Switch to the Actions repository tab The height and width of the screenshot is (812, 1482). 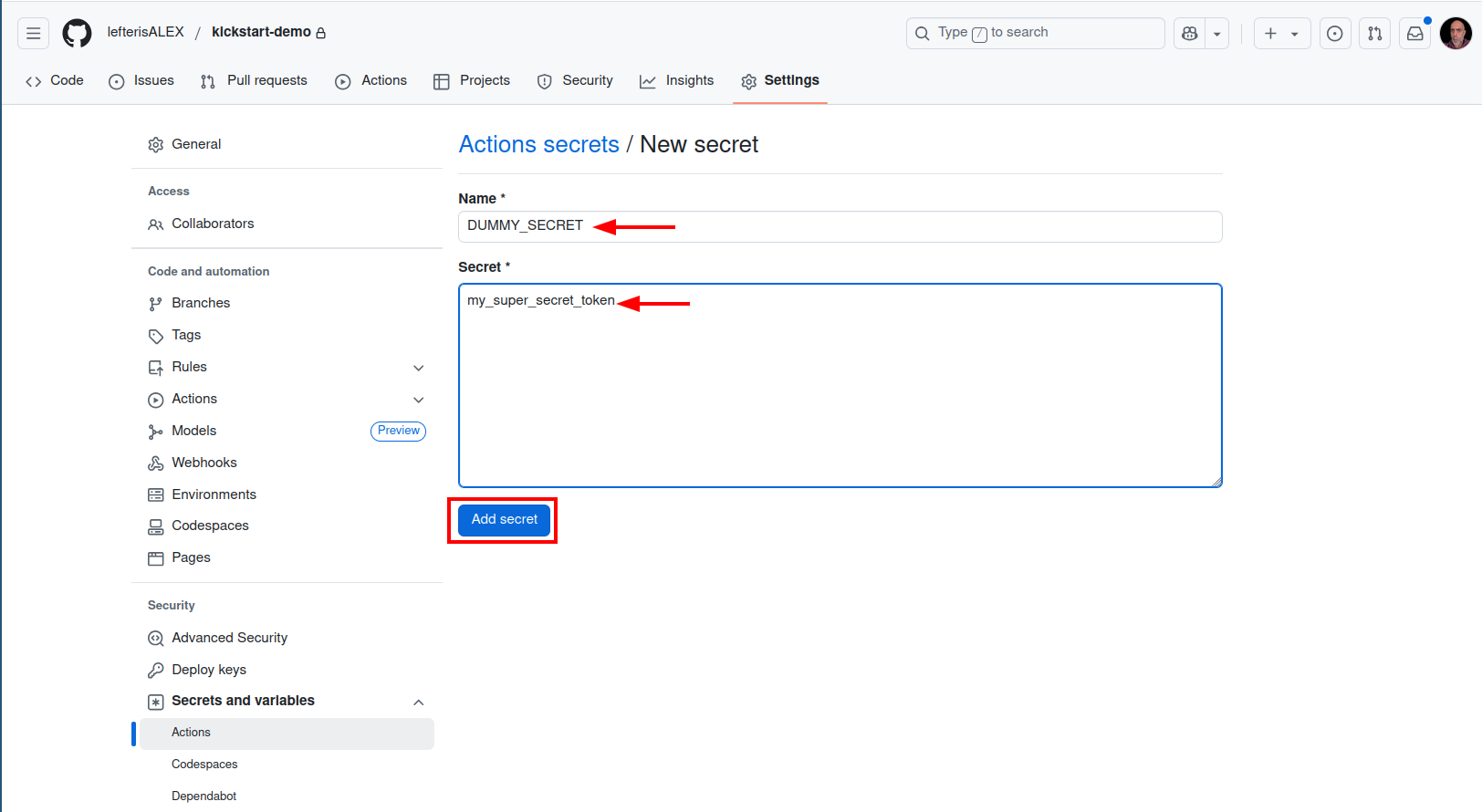370,80
